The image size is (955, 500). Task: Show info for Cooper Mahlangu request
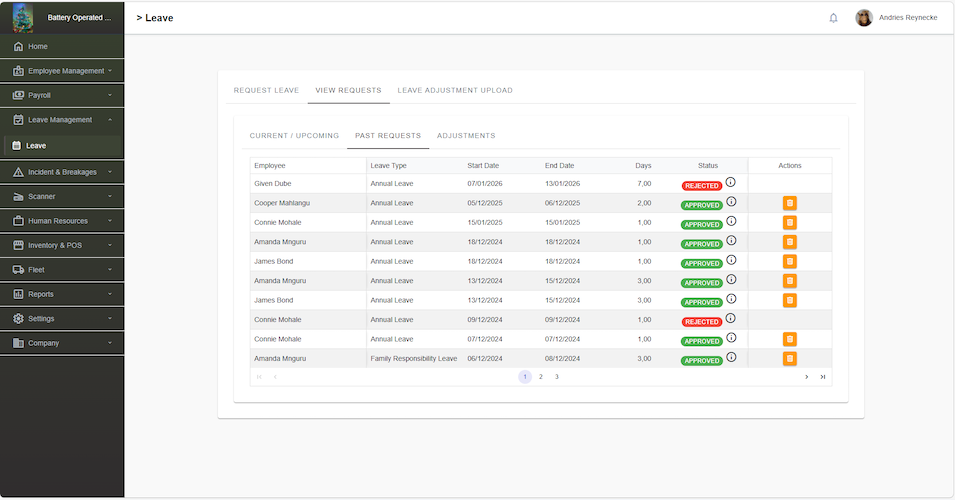pos(731,202)
